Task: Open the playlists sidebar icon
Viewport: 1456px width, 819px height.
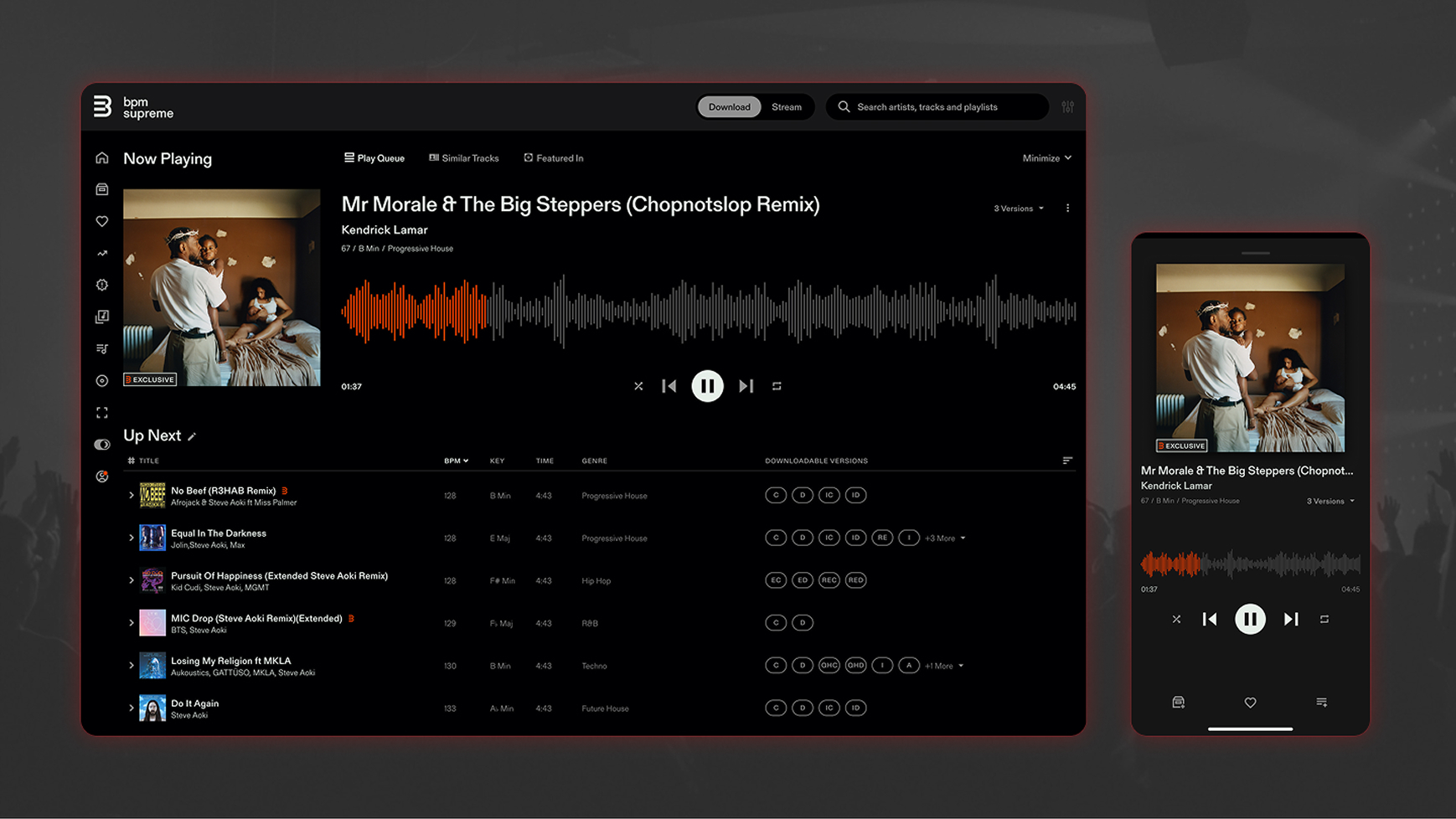Action: [102, 348]
